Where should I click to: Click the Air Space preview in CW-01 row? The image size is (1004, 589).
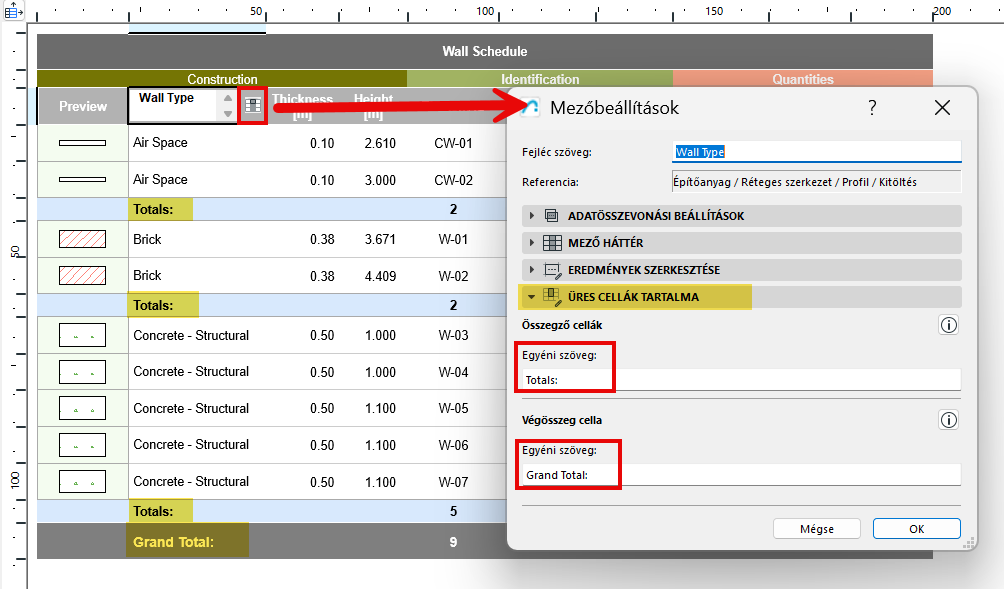pos(83,143)
